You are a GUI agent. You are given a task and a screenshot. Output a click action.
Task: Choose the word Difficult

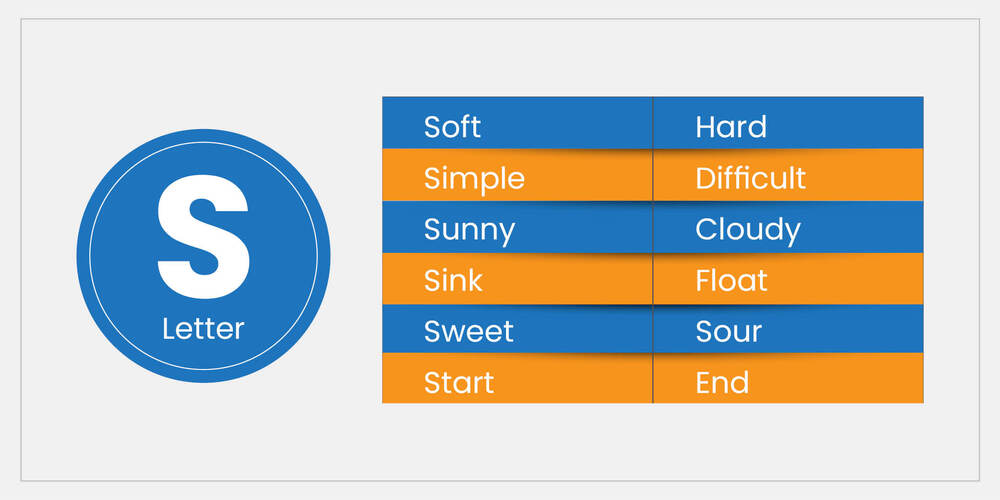tap(750, 178)
